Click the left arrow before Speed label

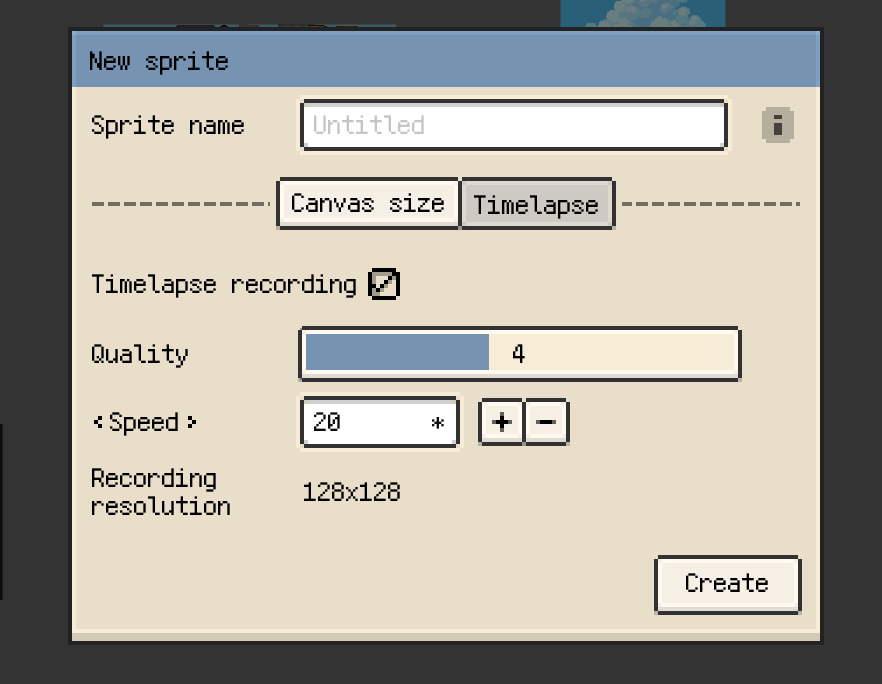97,423
